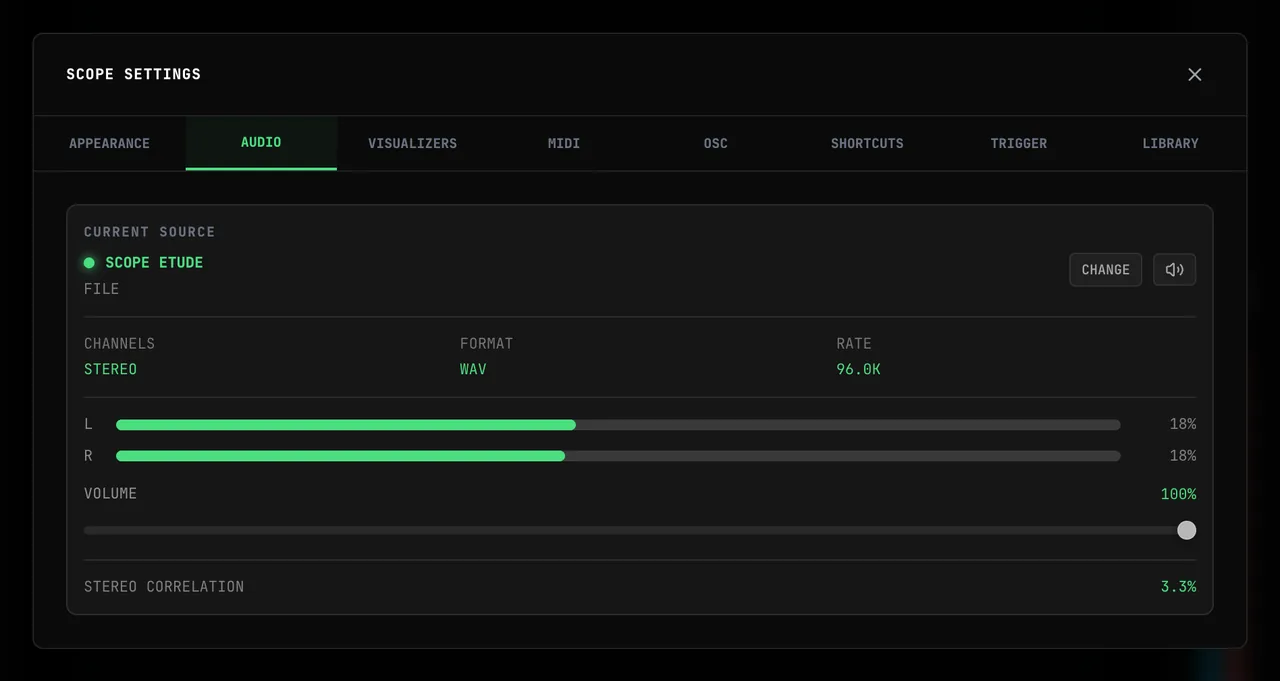
Task: Click the FILE source type label
Action: (x=101, y=289)
